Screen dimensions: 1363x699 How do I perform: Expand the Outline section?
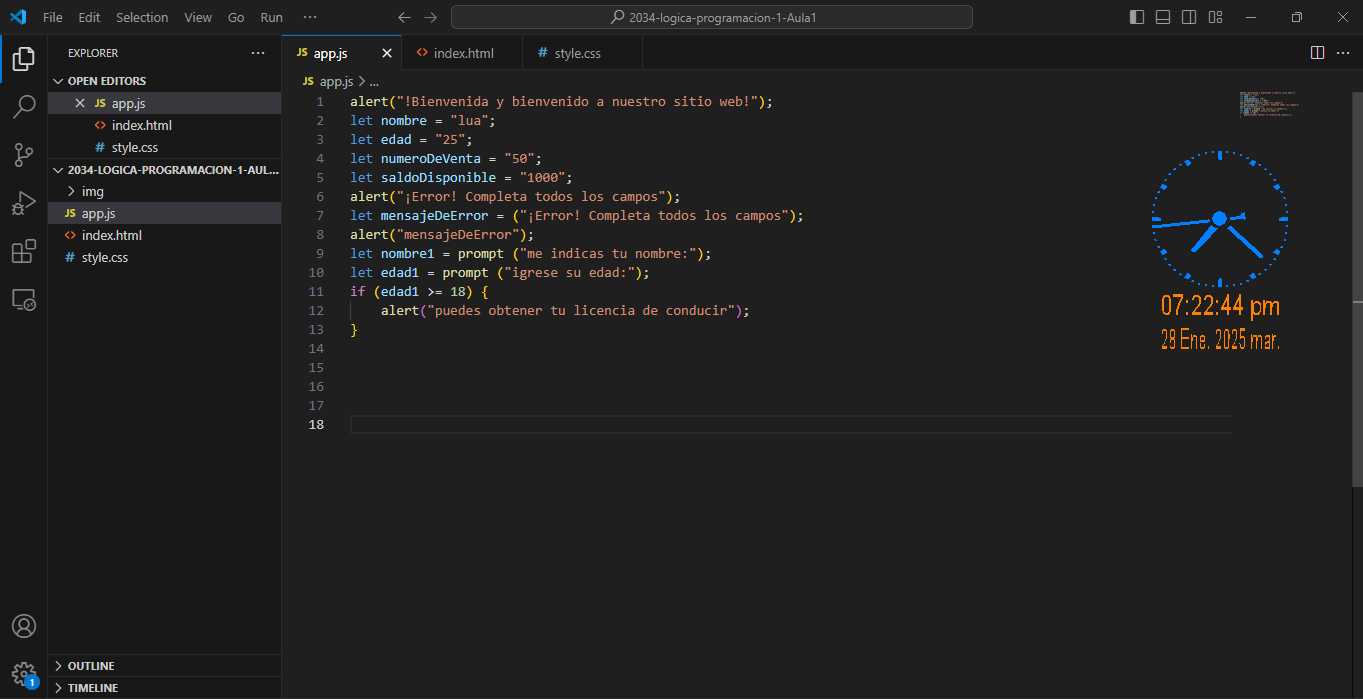click(164, 666)
